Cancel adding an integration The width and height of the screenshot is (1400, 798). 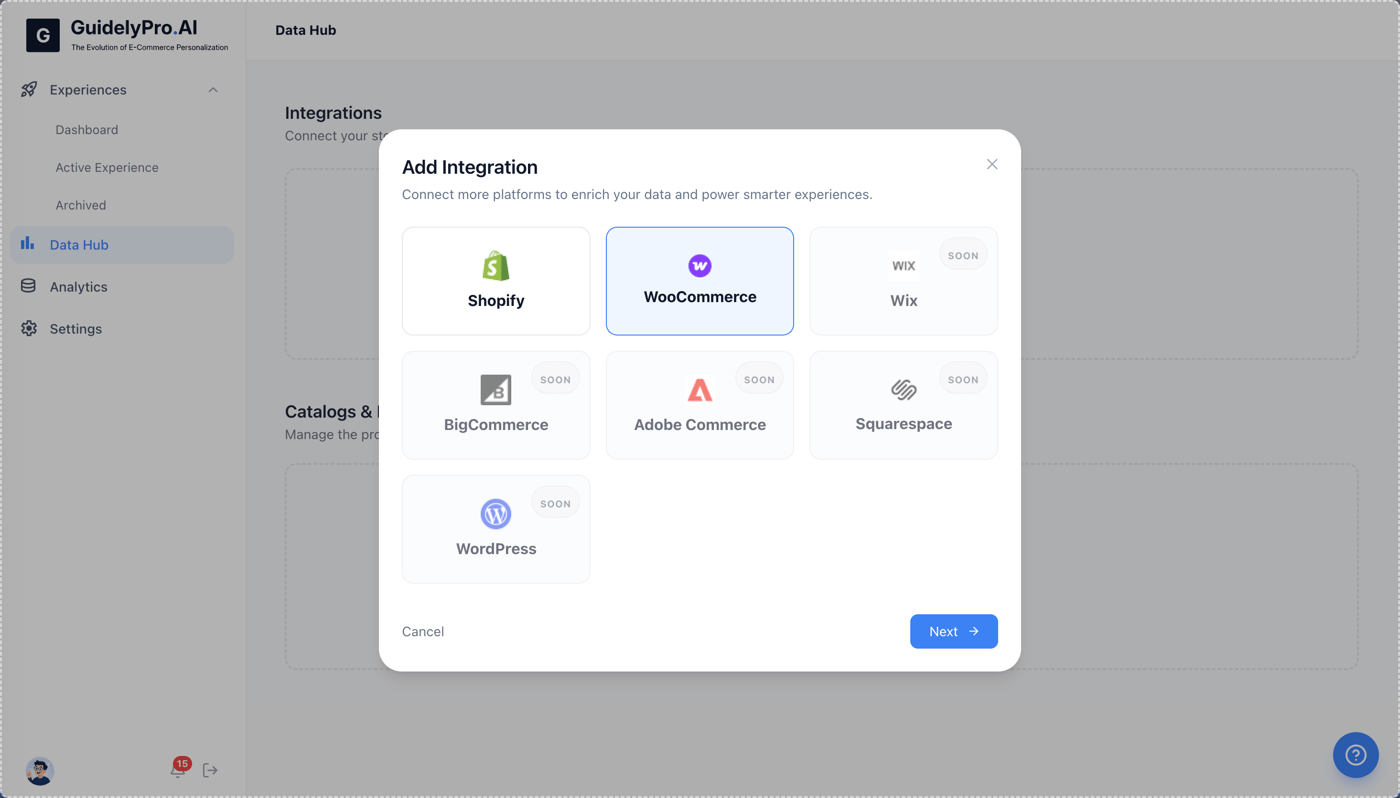pos(423,632)
